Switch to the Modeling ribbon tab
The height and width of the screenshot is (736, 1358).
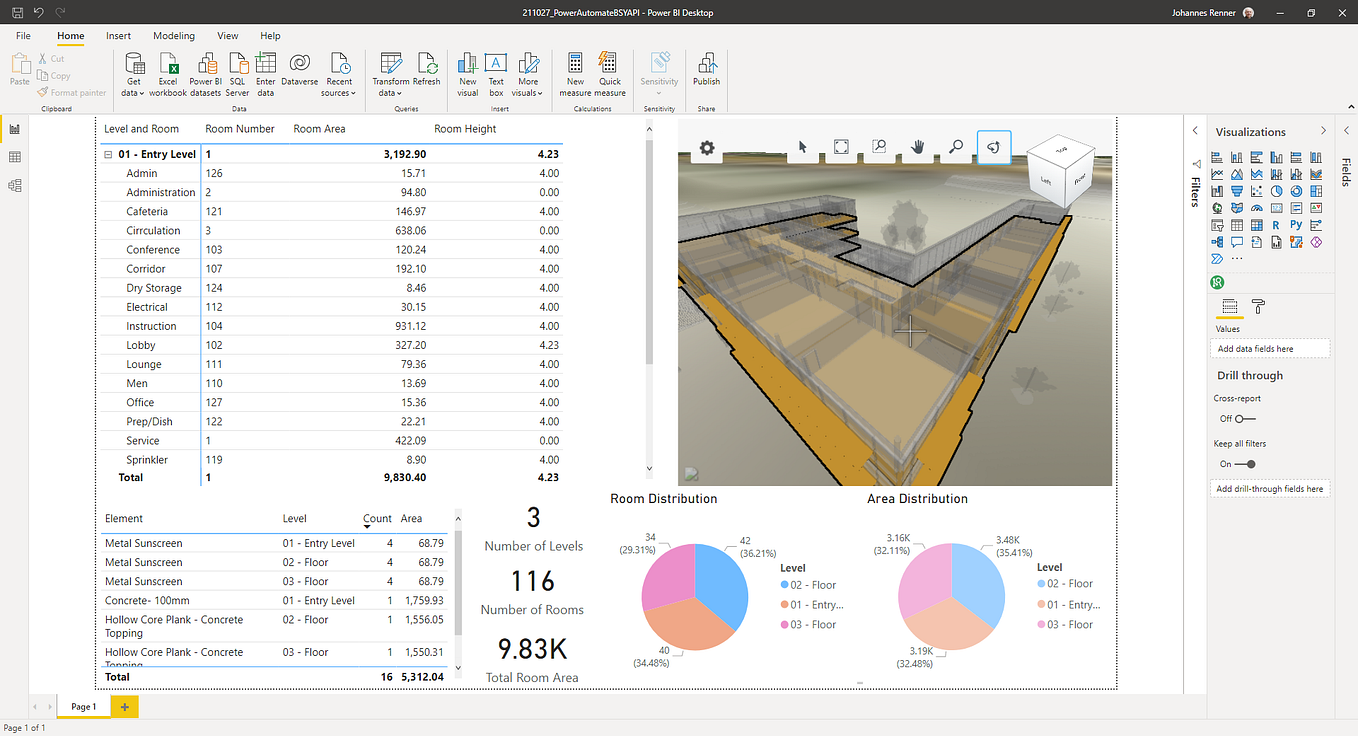[x=173, y=35]
